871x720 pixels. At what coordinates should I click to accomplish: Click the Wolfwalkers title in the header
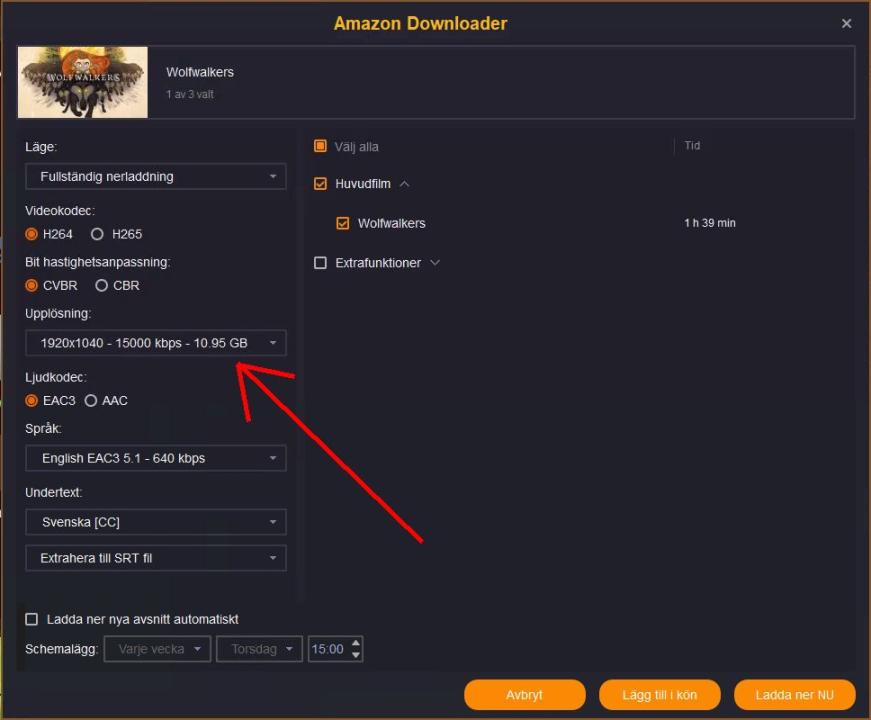click(200, 72)
